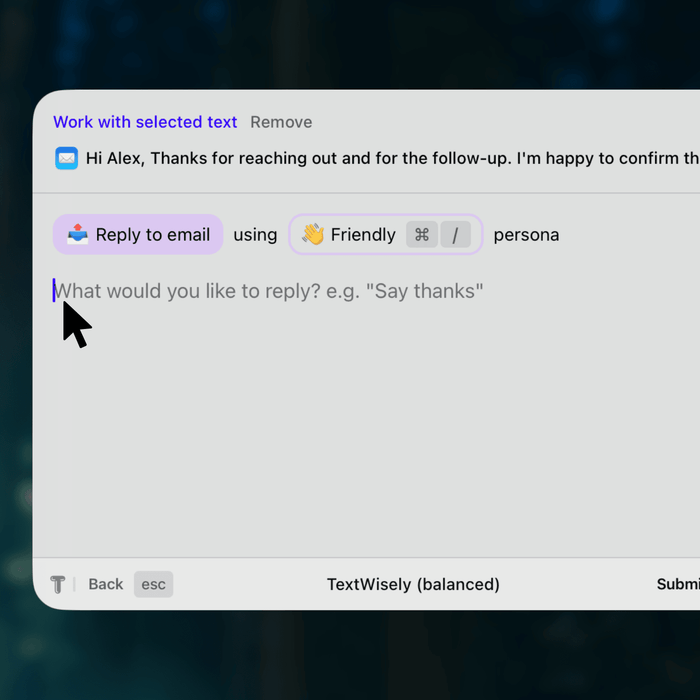Click the Back button in the footer

(x=105, y=584)
